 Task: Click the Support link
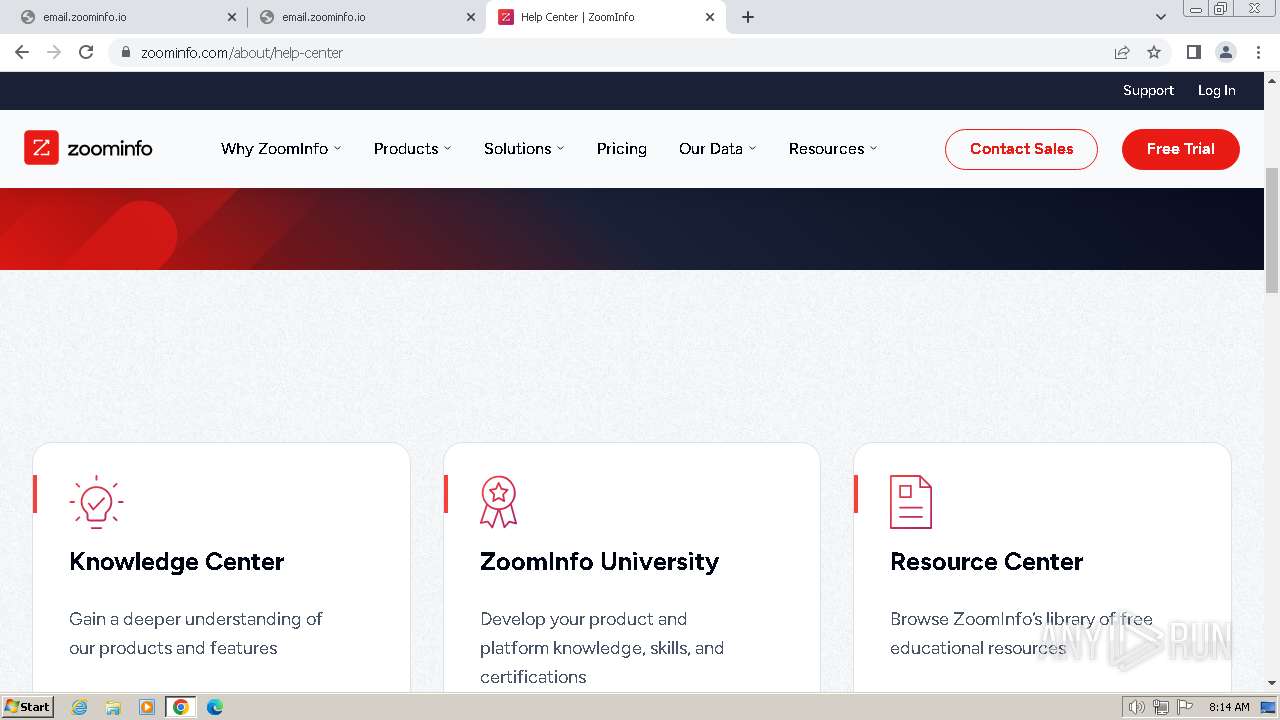pos(1148,90)
